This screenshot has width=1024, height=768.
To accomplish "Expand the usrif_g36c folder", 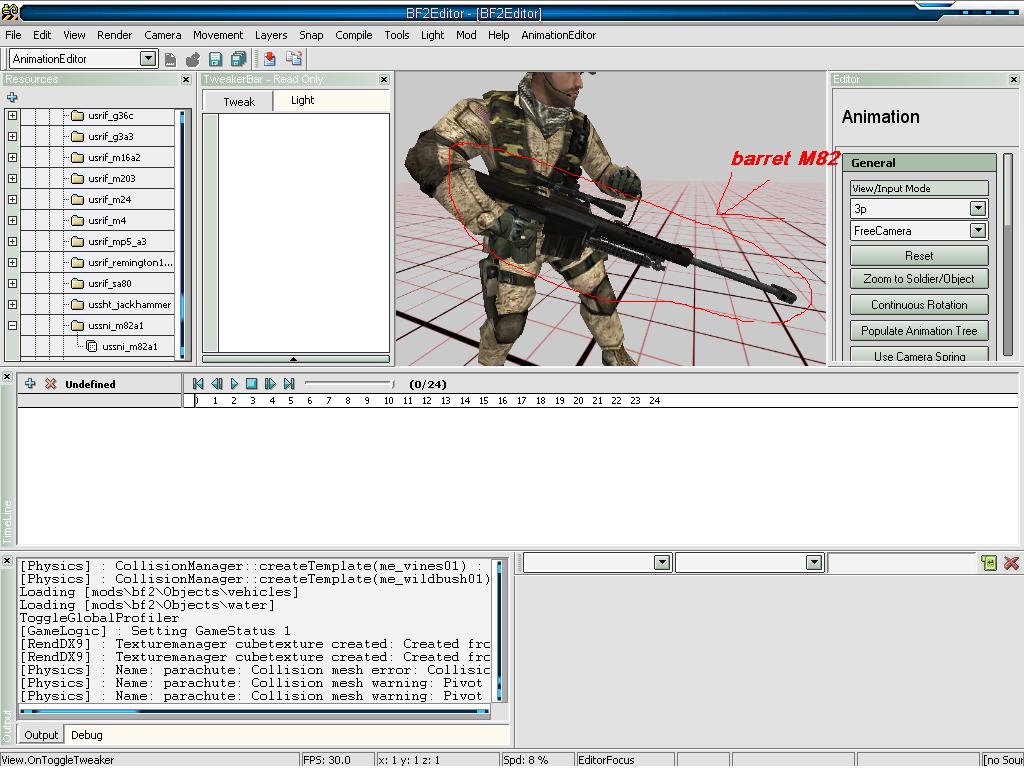I will (12, 116).
